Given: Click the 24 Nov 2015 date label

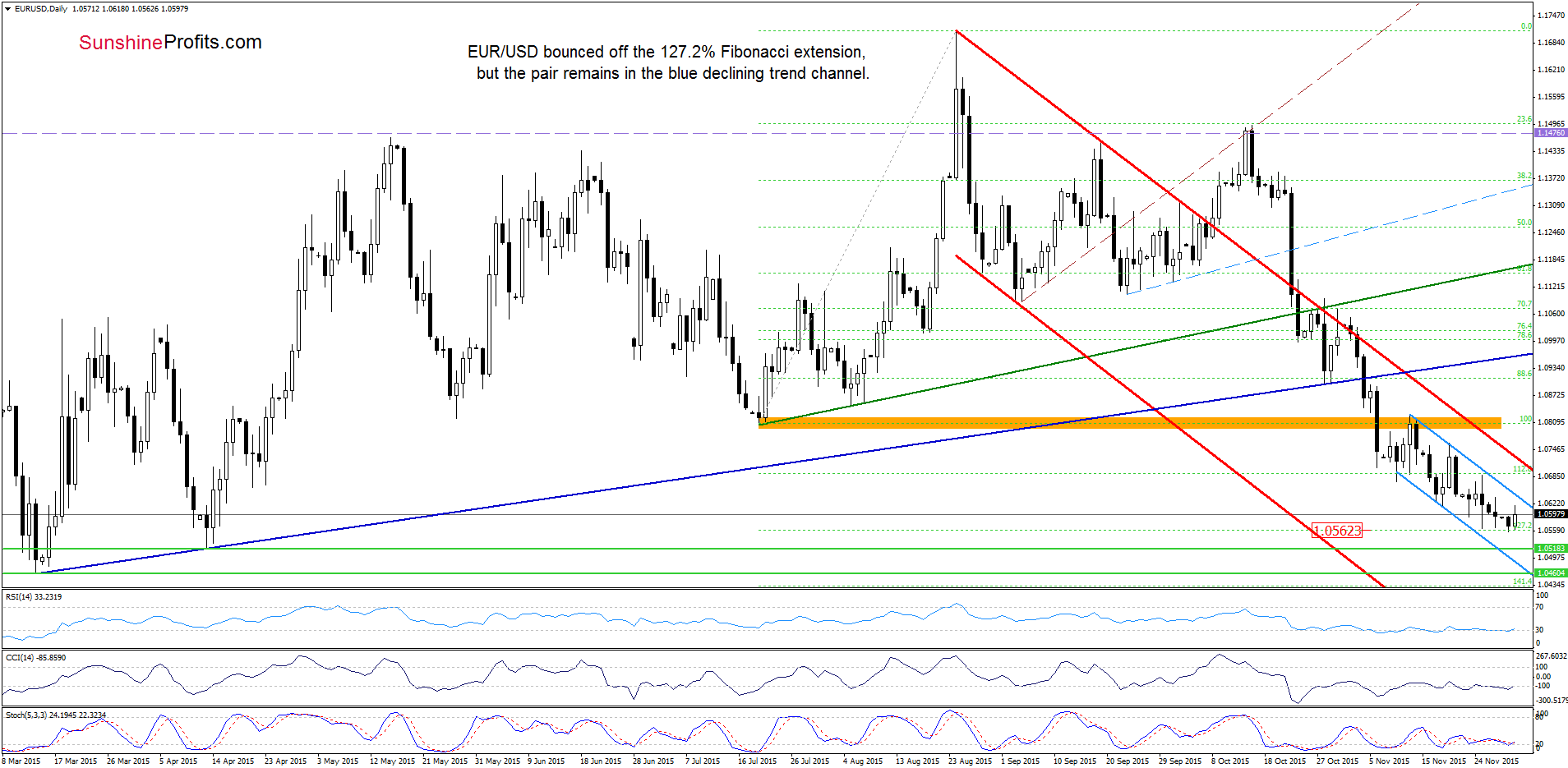Looking at the screenshot, I should tap(1497, 761).
